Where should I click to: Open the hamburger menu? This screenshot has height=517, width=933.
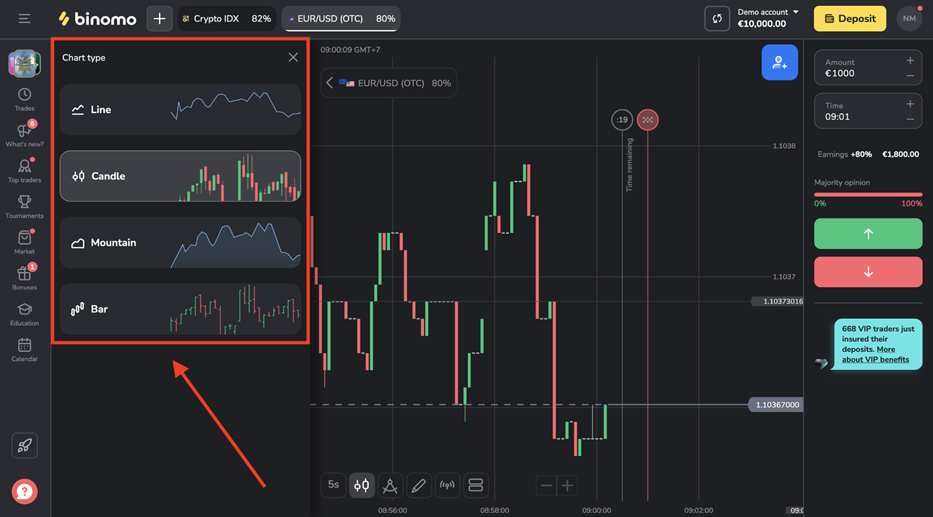[x=24, y=18]
